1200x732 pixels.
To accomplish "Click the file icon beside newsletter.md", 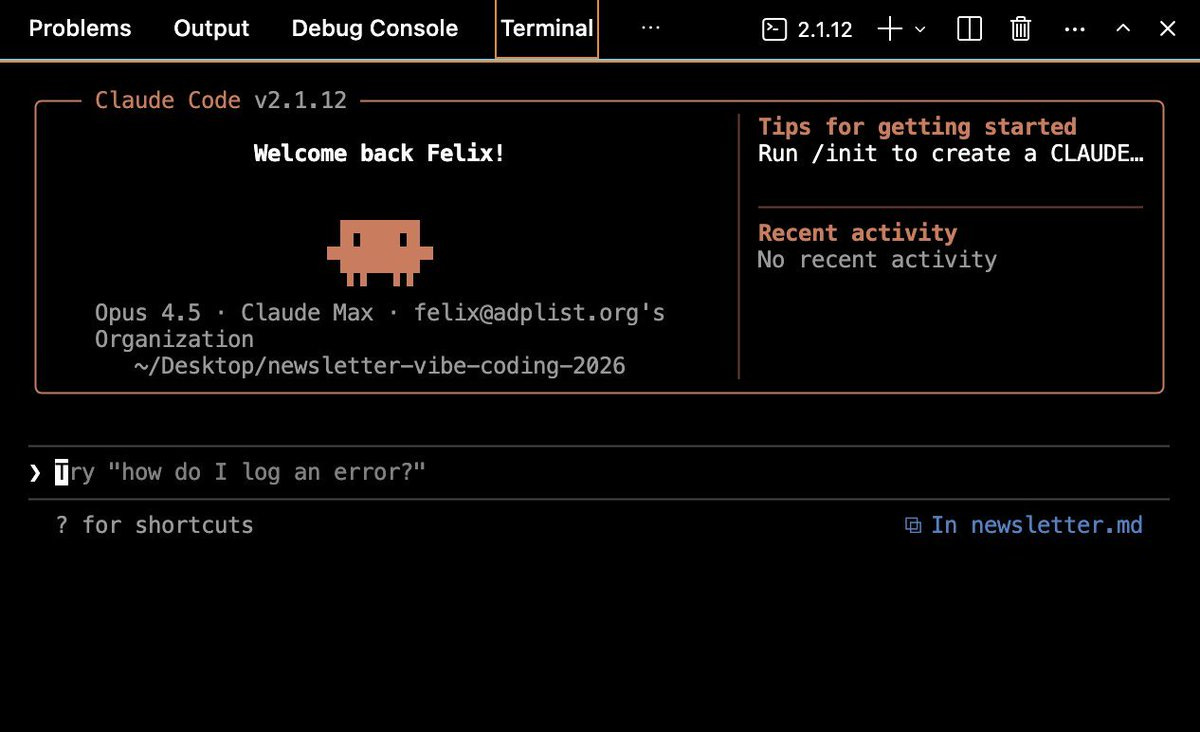I will (913, 525).
